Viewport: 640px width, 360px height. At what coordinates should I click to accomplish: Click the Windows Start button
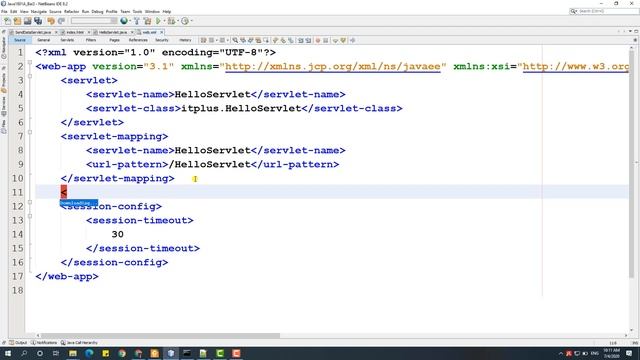[8, 353]
